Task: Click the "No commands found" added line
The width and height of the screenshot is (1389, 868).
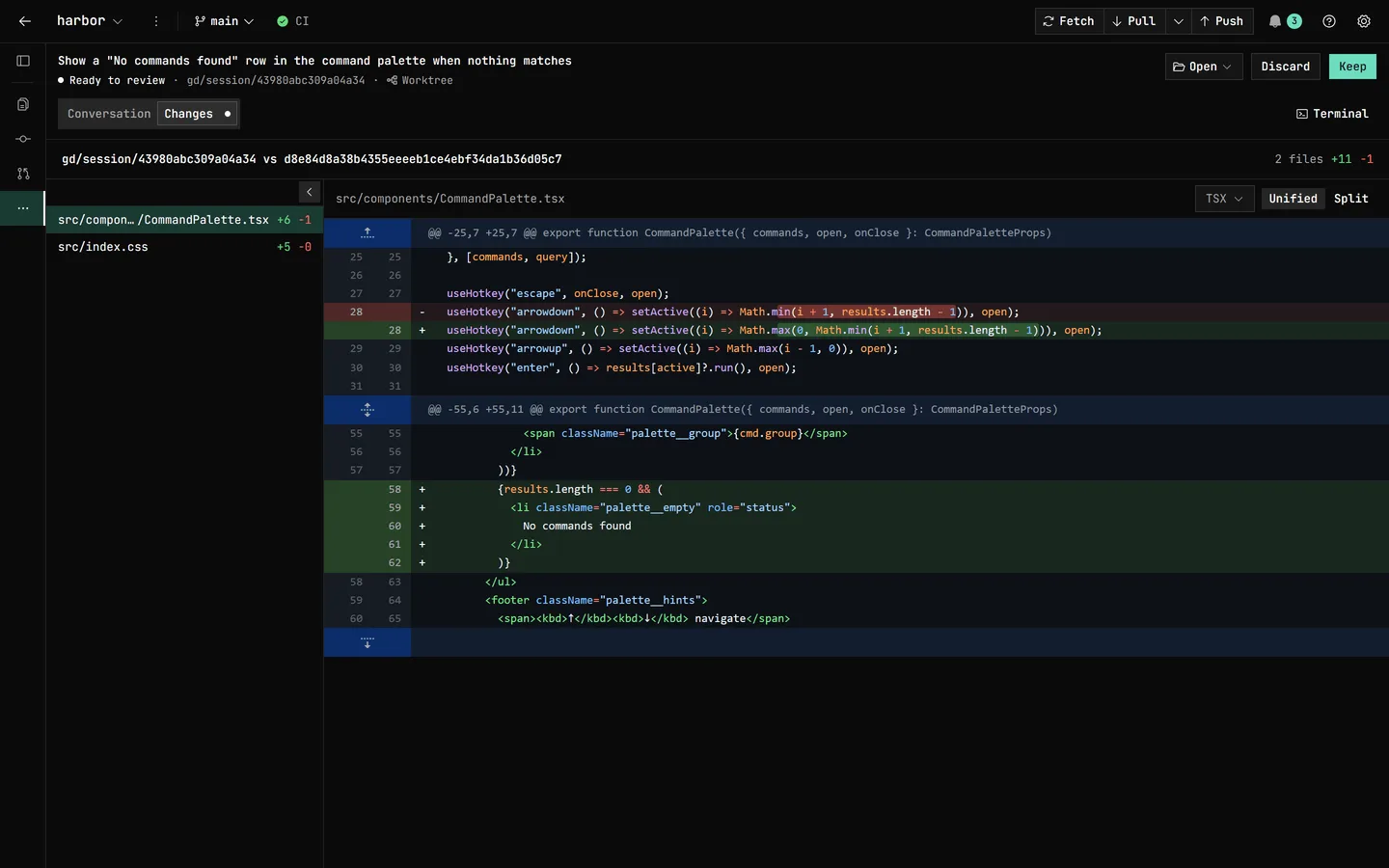Action: tap(856, 526)
